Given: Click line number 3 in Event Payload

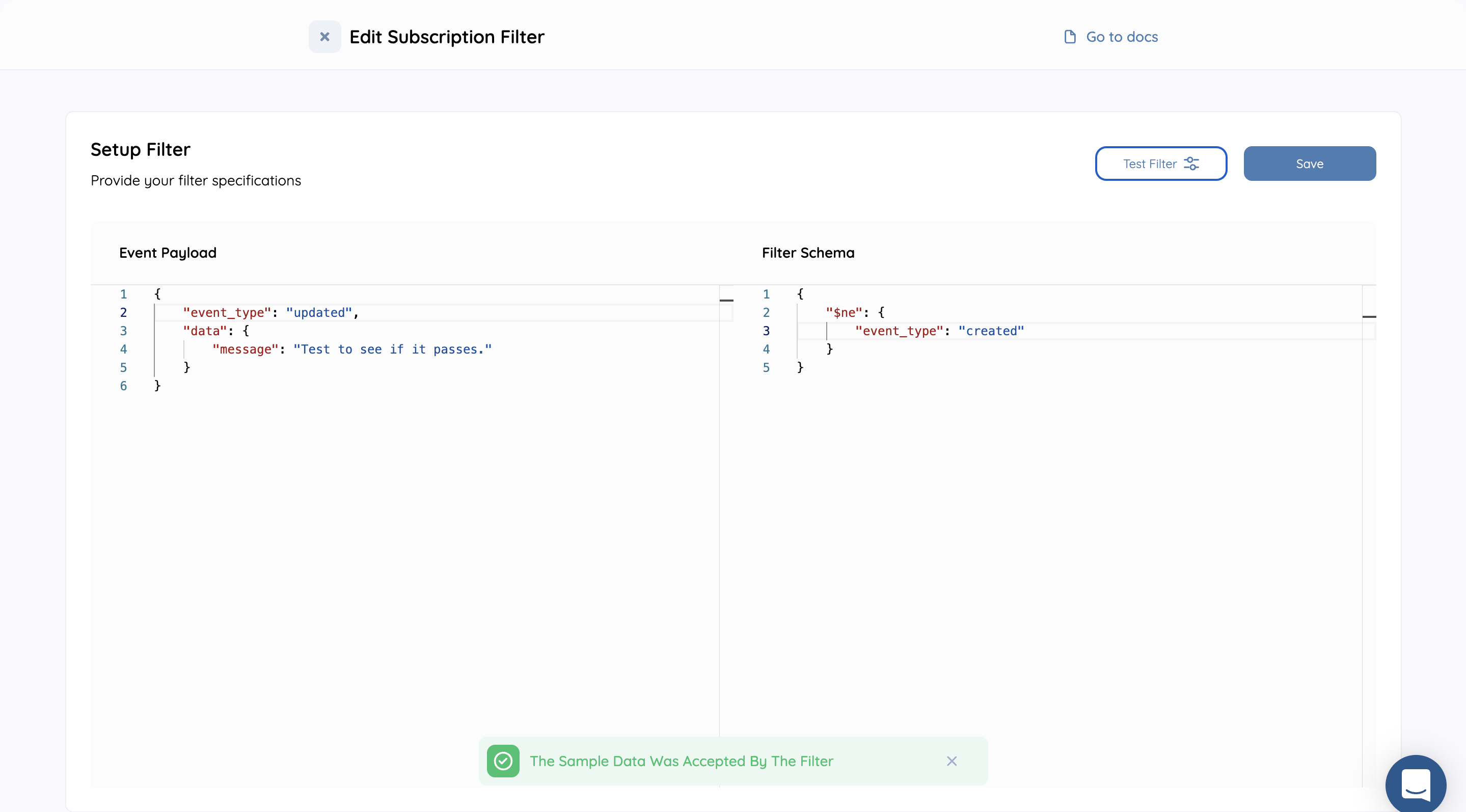Looking at the screenshot, I should click(x=123, y=331).
